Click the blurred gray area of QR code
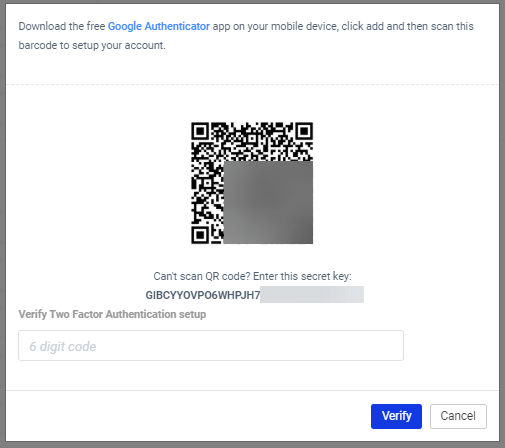505x448 pixels. click(x=268, y=202)
